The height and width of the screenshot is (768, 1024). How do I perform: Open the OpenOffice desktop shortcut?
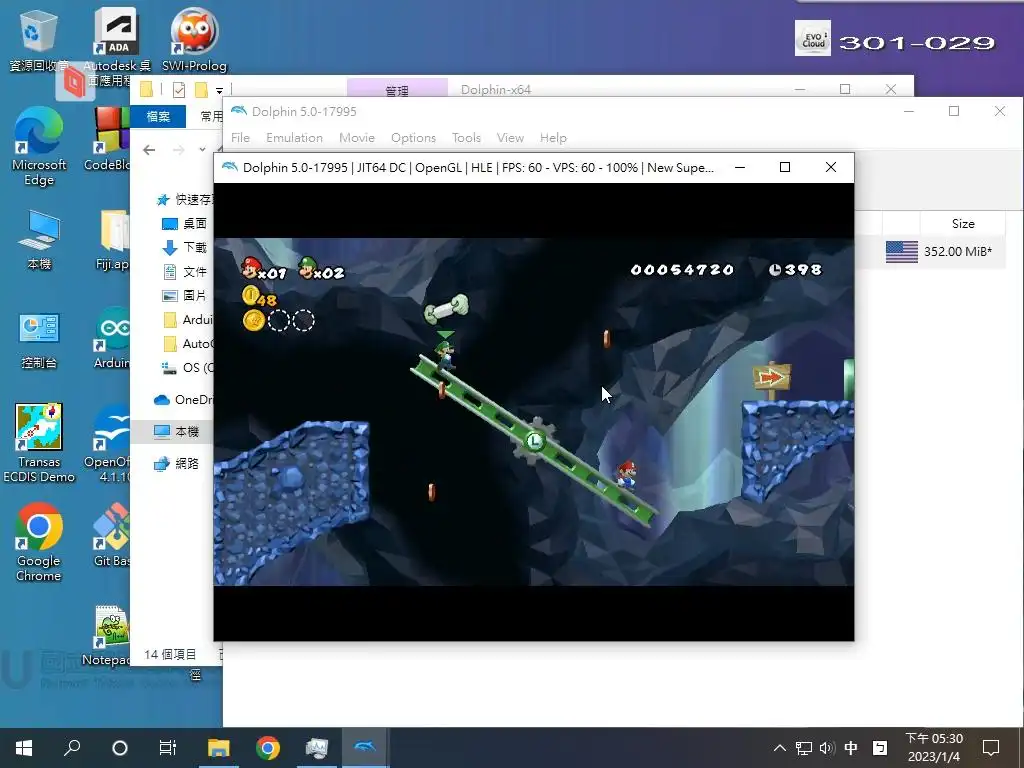[110, 444]
